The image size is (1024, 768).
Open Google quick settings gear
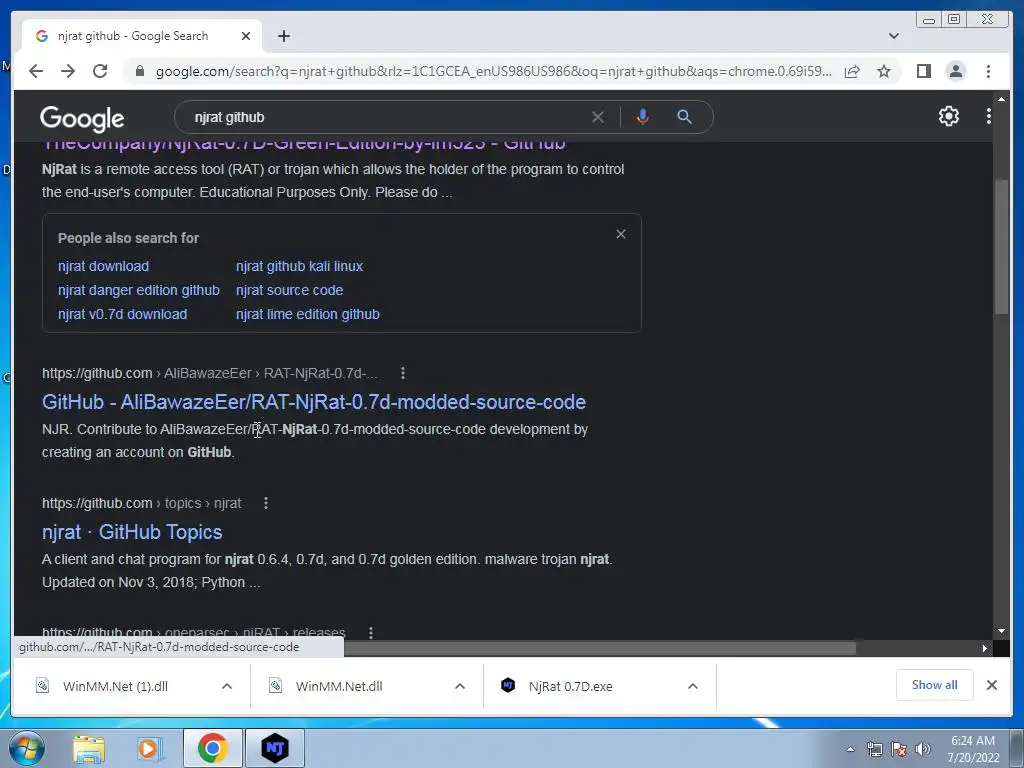tap(949, 116)
